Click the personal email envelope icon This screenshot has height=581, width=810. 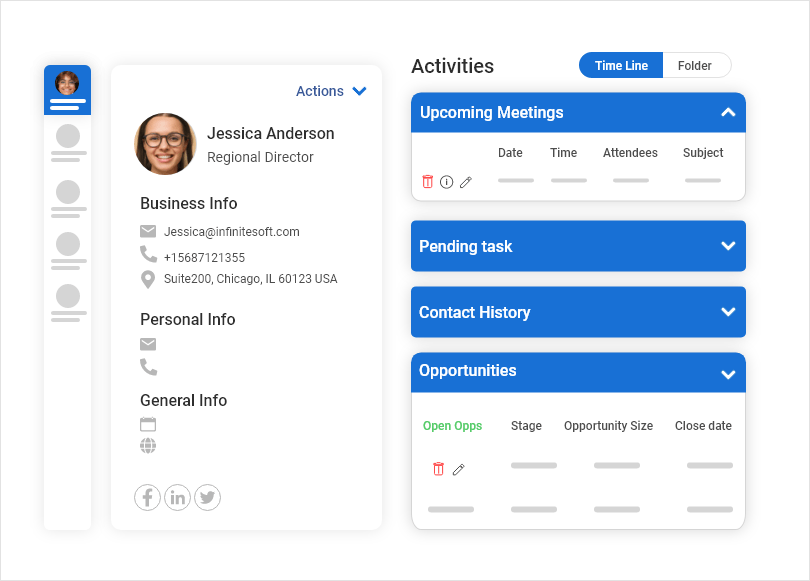[x=148, y=344]
